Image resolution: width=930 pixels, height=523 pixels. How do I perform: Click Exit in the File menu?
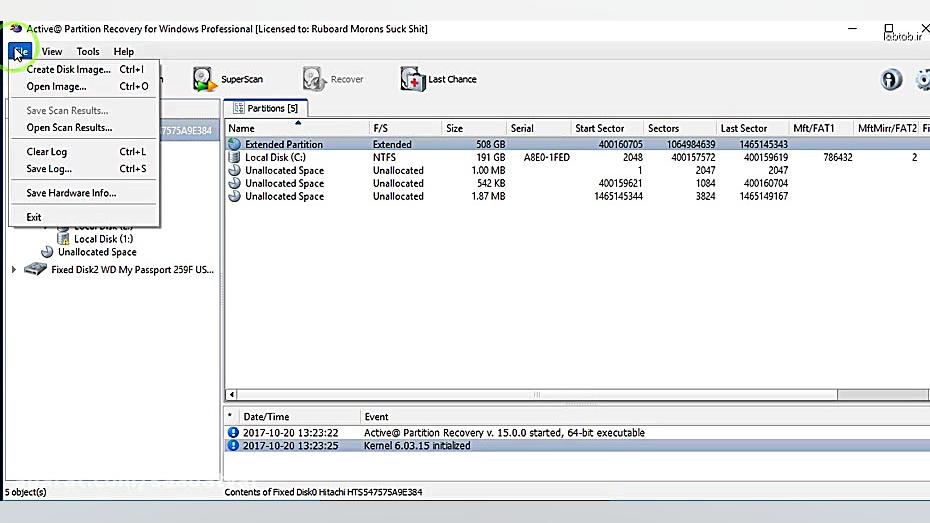[34, 217]
